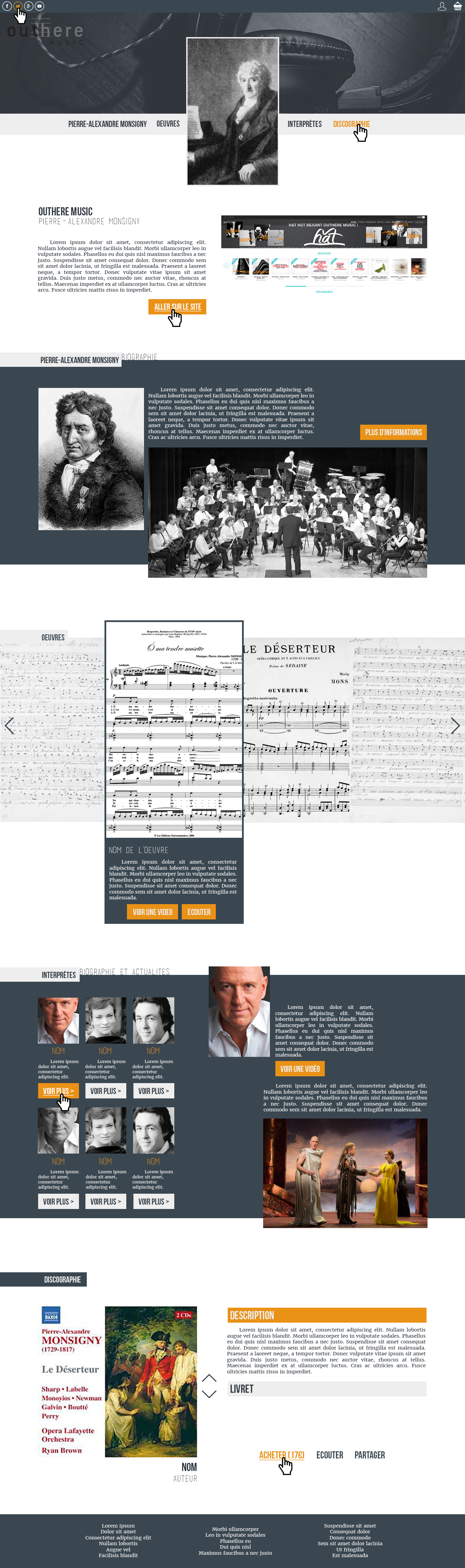Click the Voir une video button under score
465x1568 pixels.
(x=153, y=912)
